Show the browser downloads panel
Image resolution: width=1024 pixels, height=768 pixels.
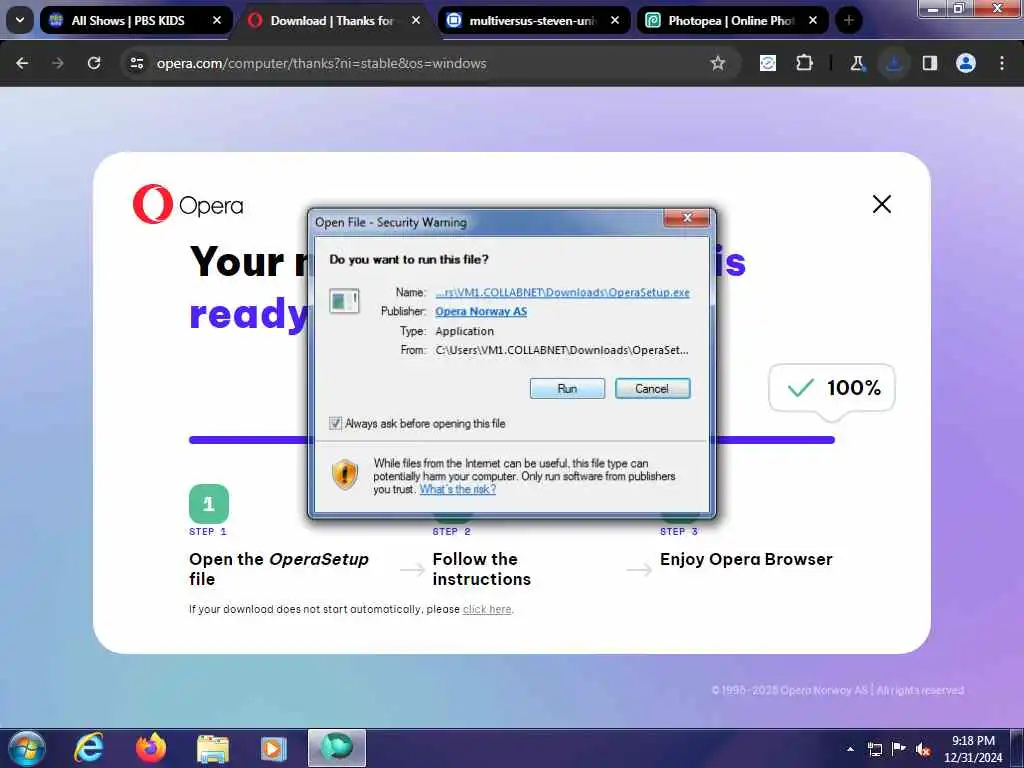893,63
